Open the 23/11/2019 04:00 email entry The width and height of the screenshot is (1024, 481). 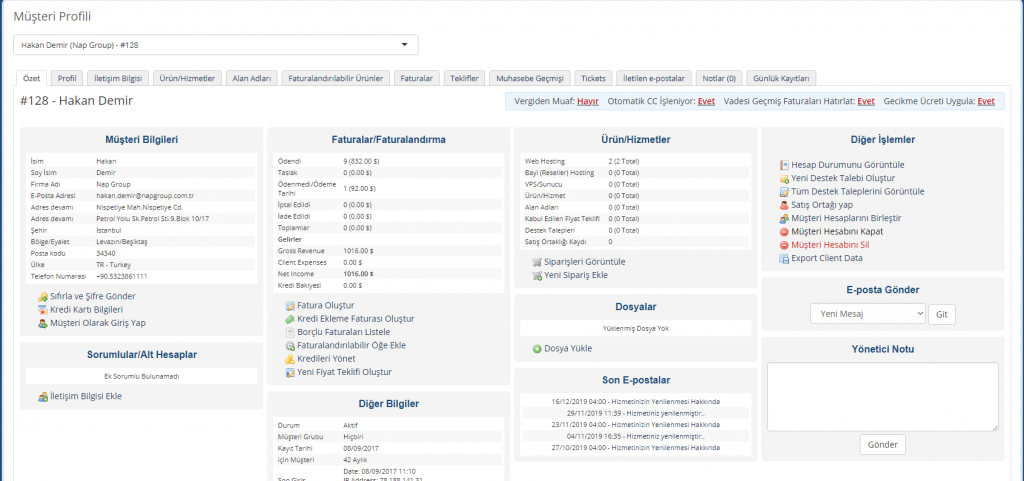[x=635, y=424]
